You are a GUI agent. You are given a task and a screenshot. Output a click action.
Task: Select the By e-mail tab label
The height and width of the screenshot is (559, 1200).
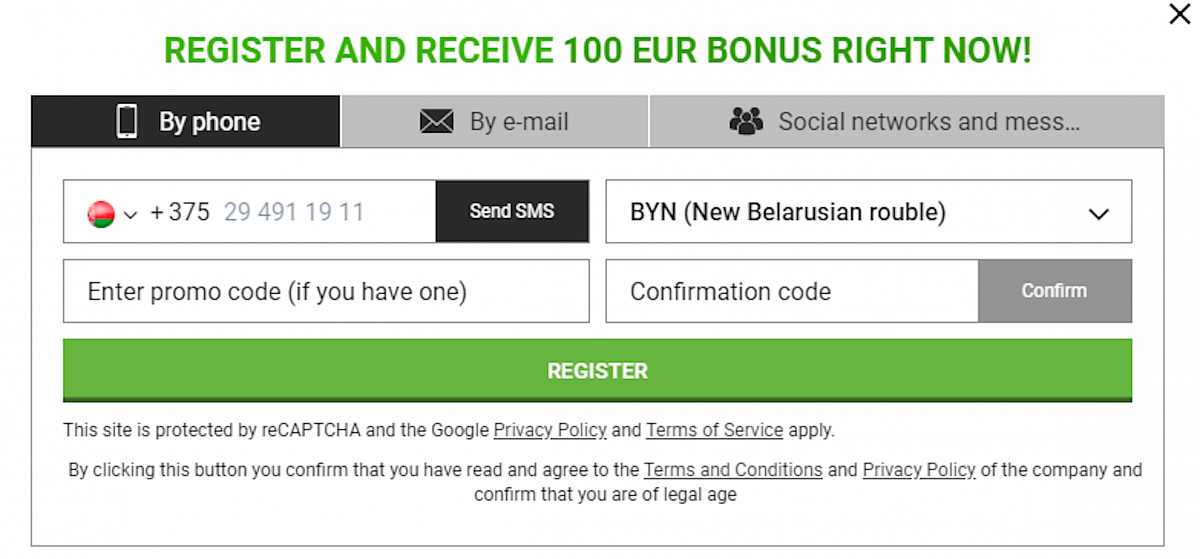519,122
